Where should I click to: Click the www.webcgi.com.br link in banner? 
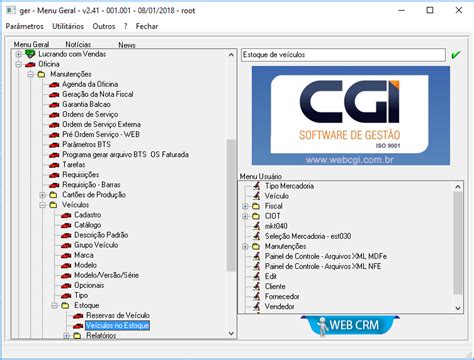pos(350,160)
